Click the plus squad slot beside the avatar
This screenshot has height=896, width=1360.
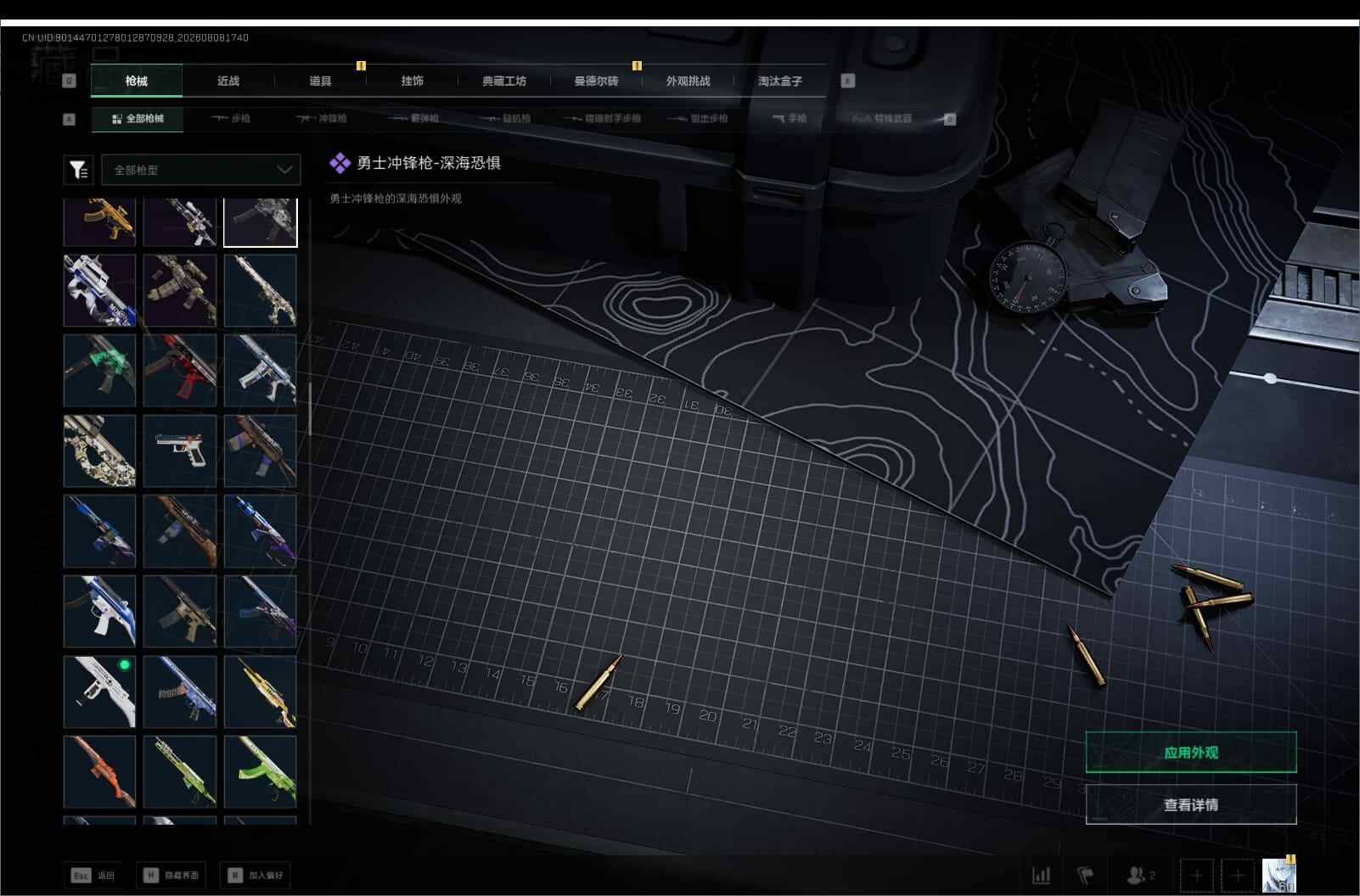pos(1238,875)
